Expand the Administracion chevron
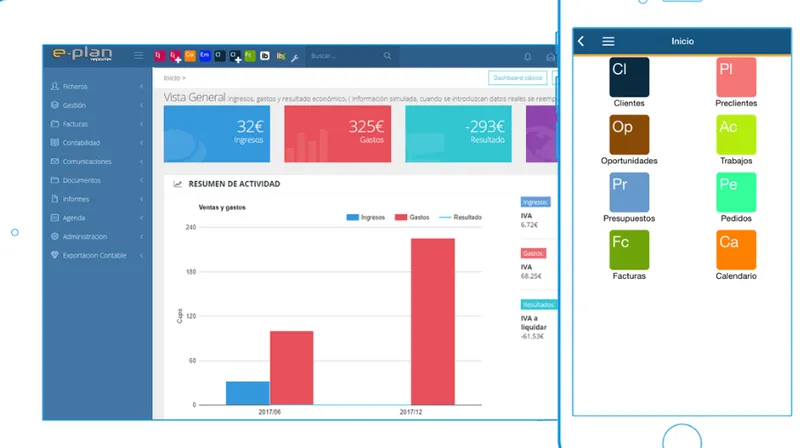 coord(141,236)
